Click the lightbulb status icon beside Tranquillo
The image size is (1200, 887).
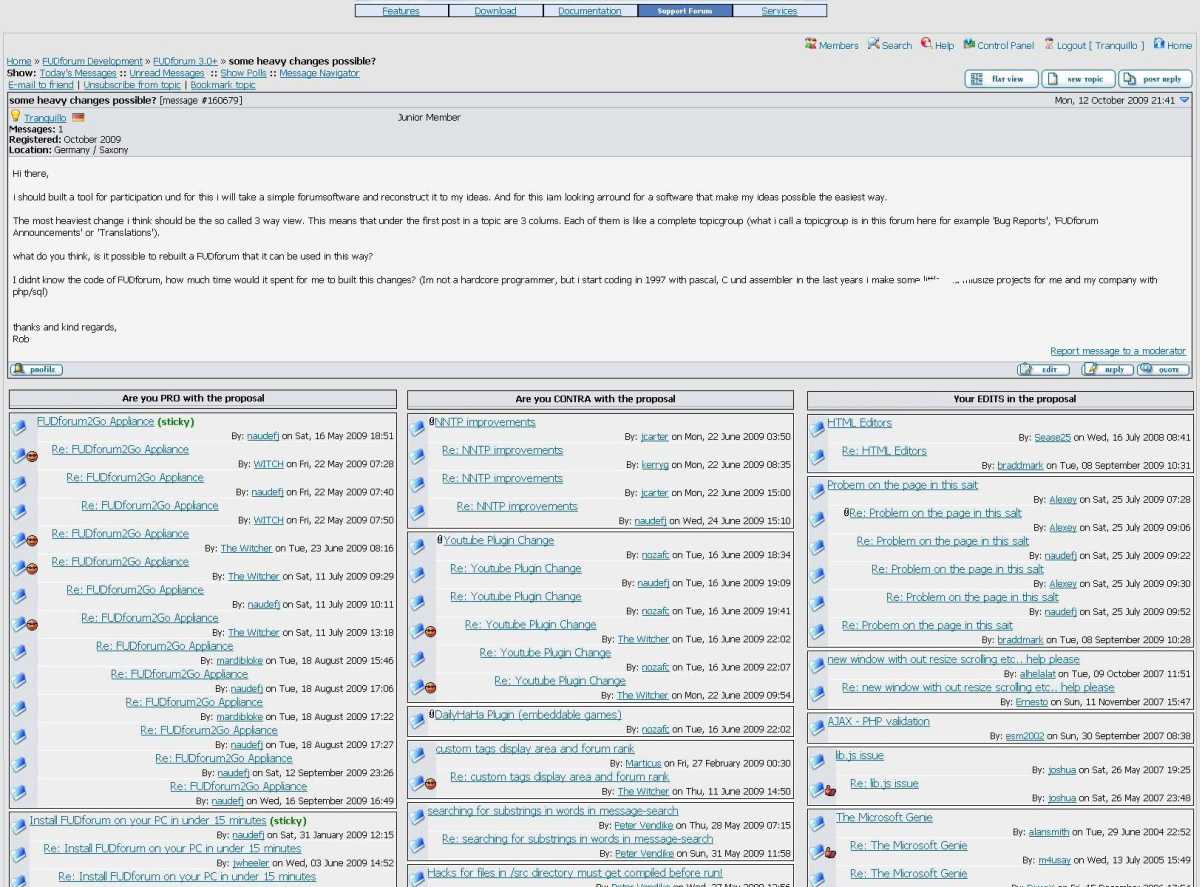tap(15, 117)
